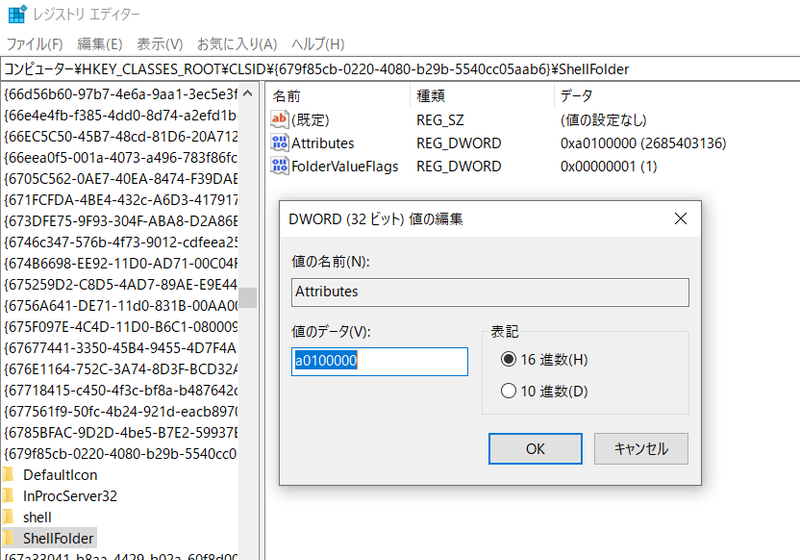Open the ファイル(F) menu
Viewport: 800px width, 560px height.
click(x=34, y=44)
